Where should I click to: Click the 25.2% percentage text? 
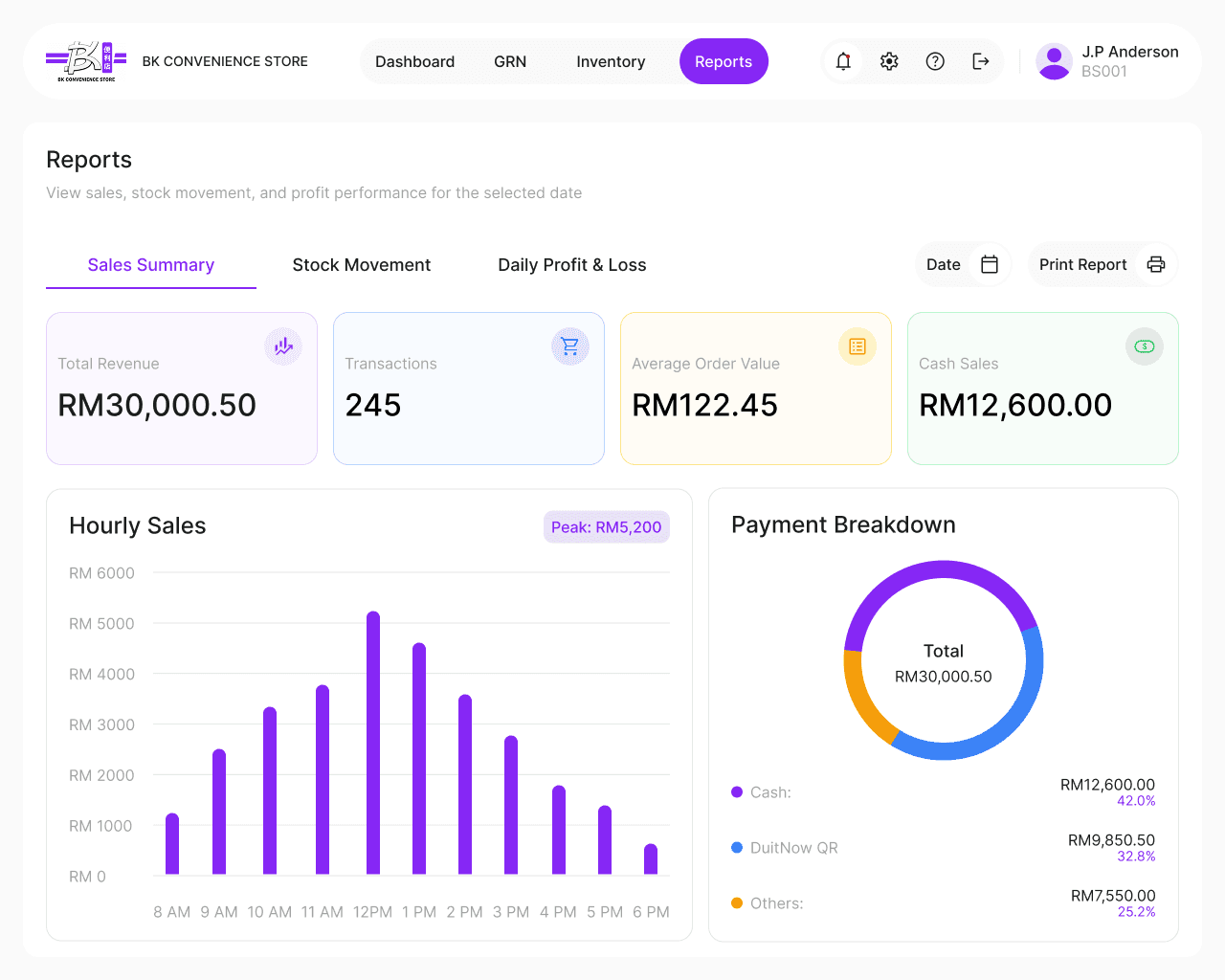1136,912
